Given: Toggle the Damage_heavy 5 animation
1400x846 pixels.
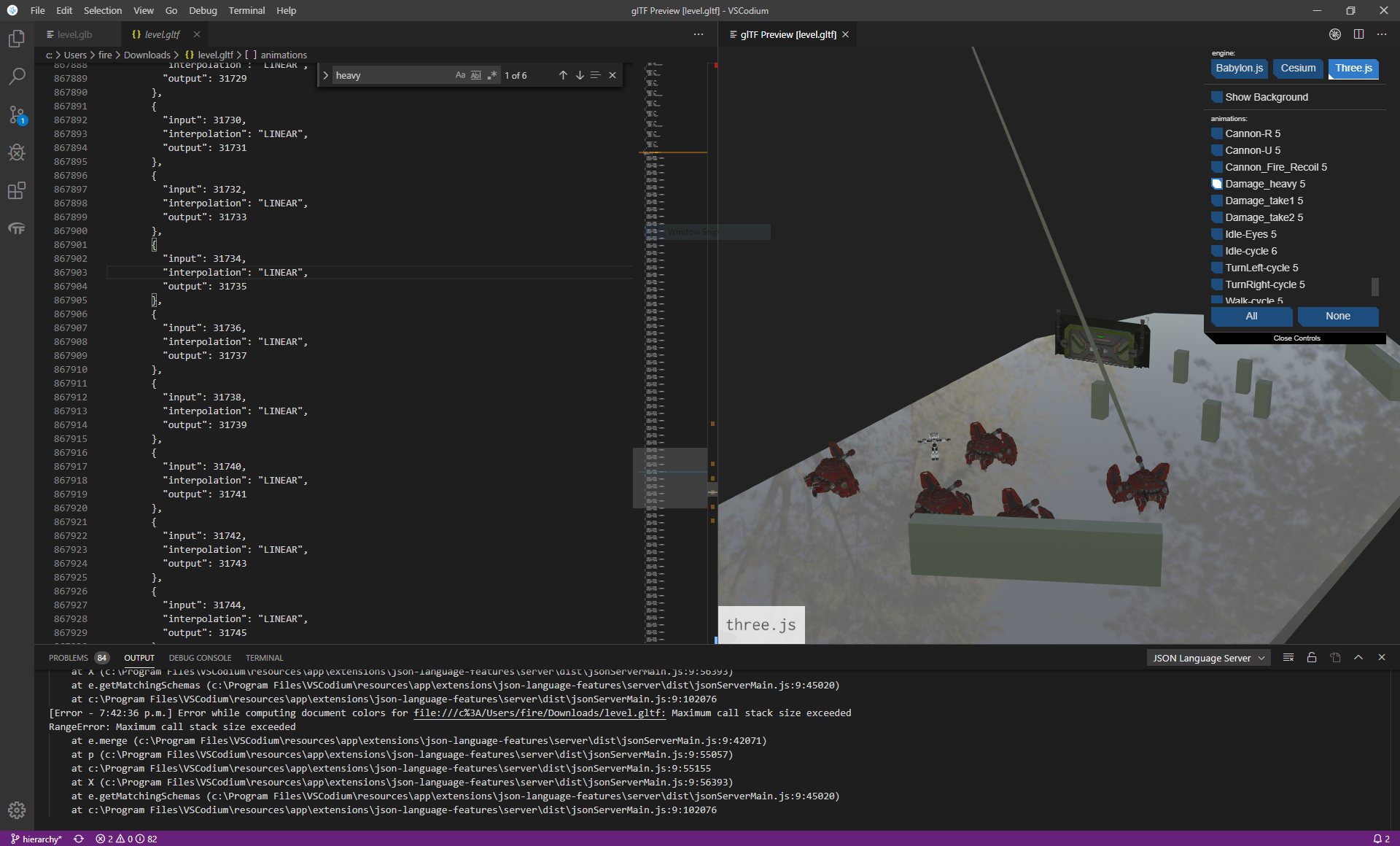Looking at the screenshot, I should pyautogui.click(x=1216, y=184).
